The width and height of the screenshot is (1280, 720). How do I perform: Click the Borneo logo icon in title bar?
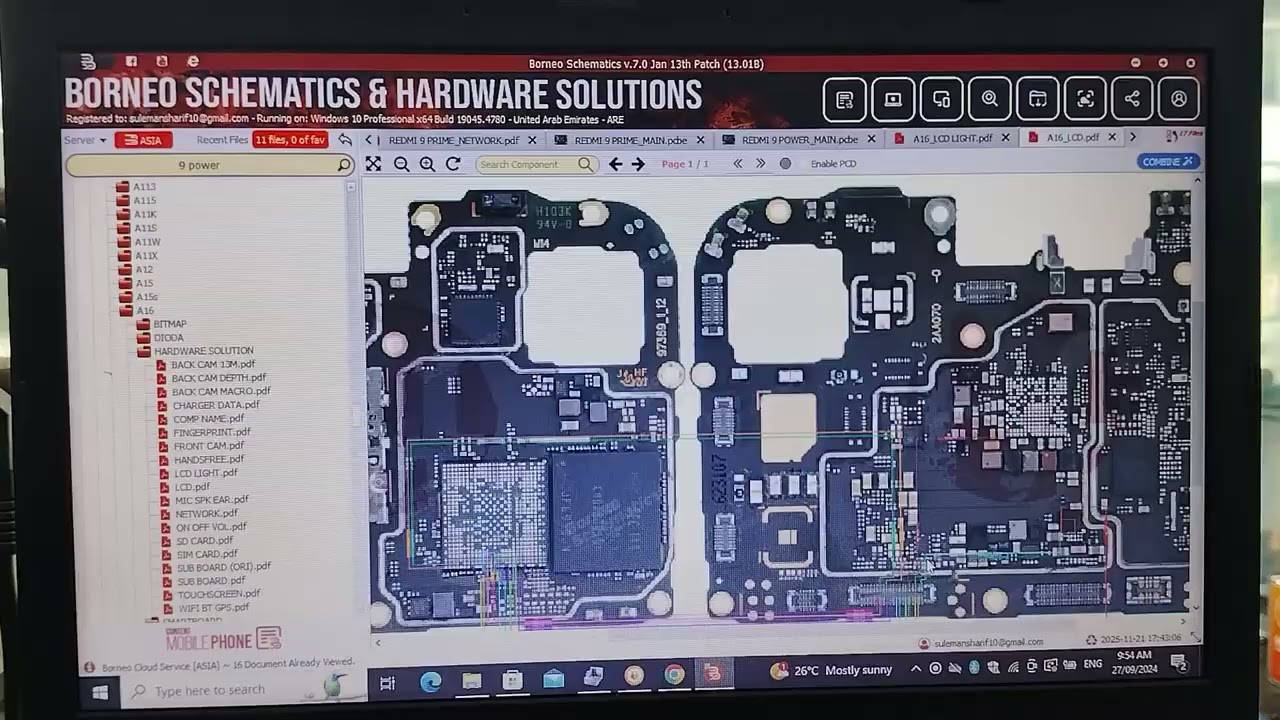(88, 62)
